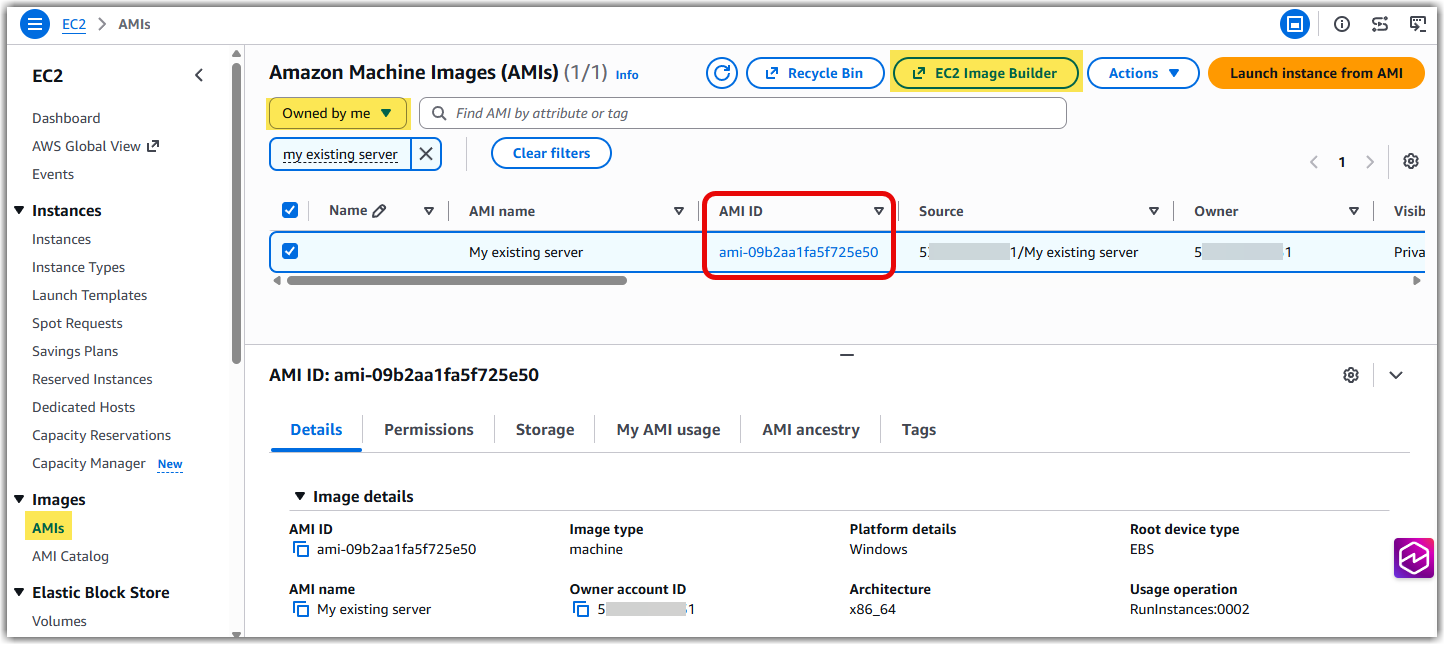Go to Instances in sidebar
1445x645 pixels.
tap(61, 239)
